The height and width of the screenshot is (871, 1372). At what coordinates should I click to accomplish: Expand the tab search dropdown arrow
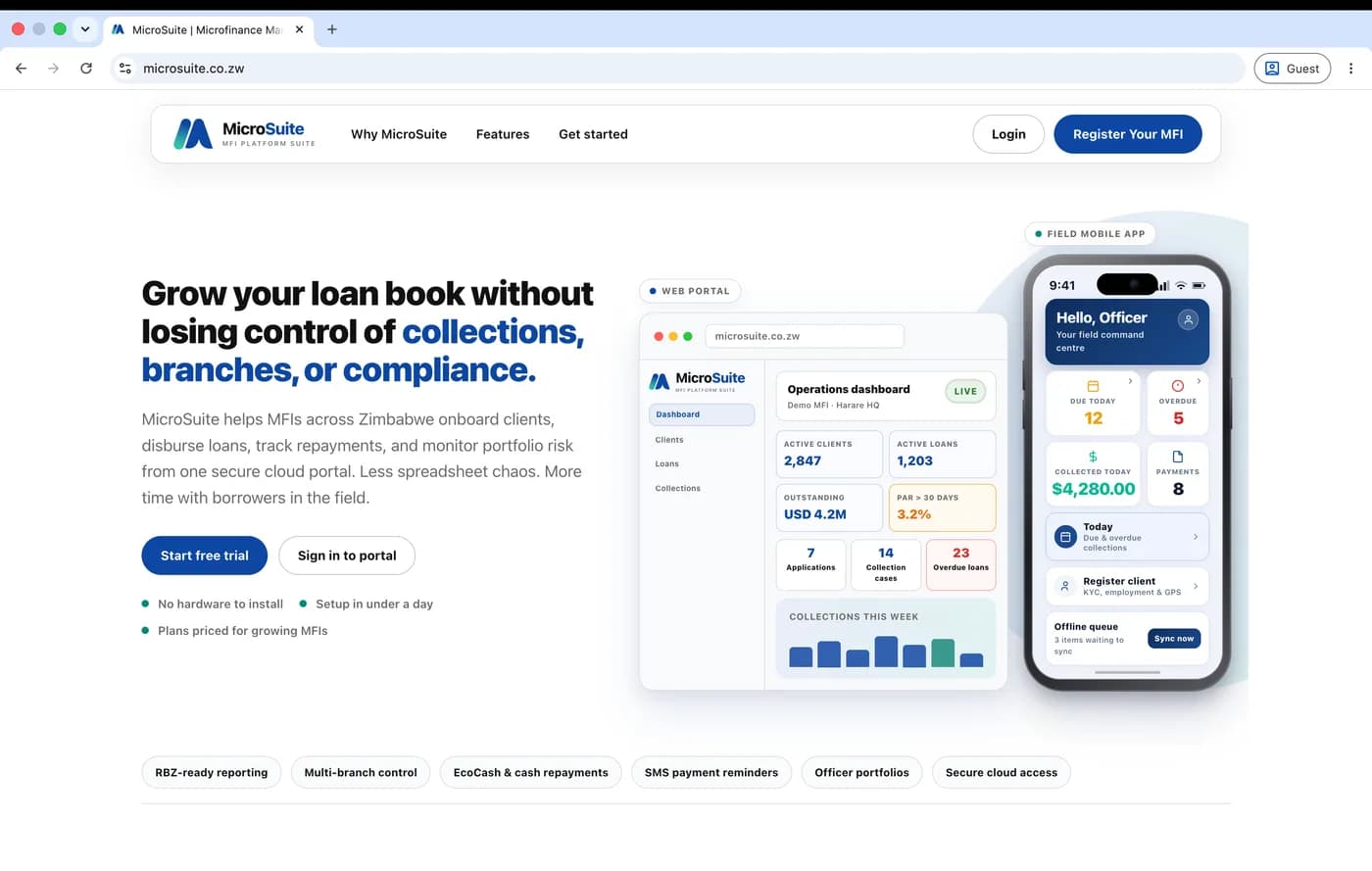coord(85,29)
